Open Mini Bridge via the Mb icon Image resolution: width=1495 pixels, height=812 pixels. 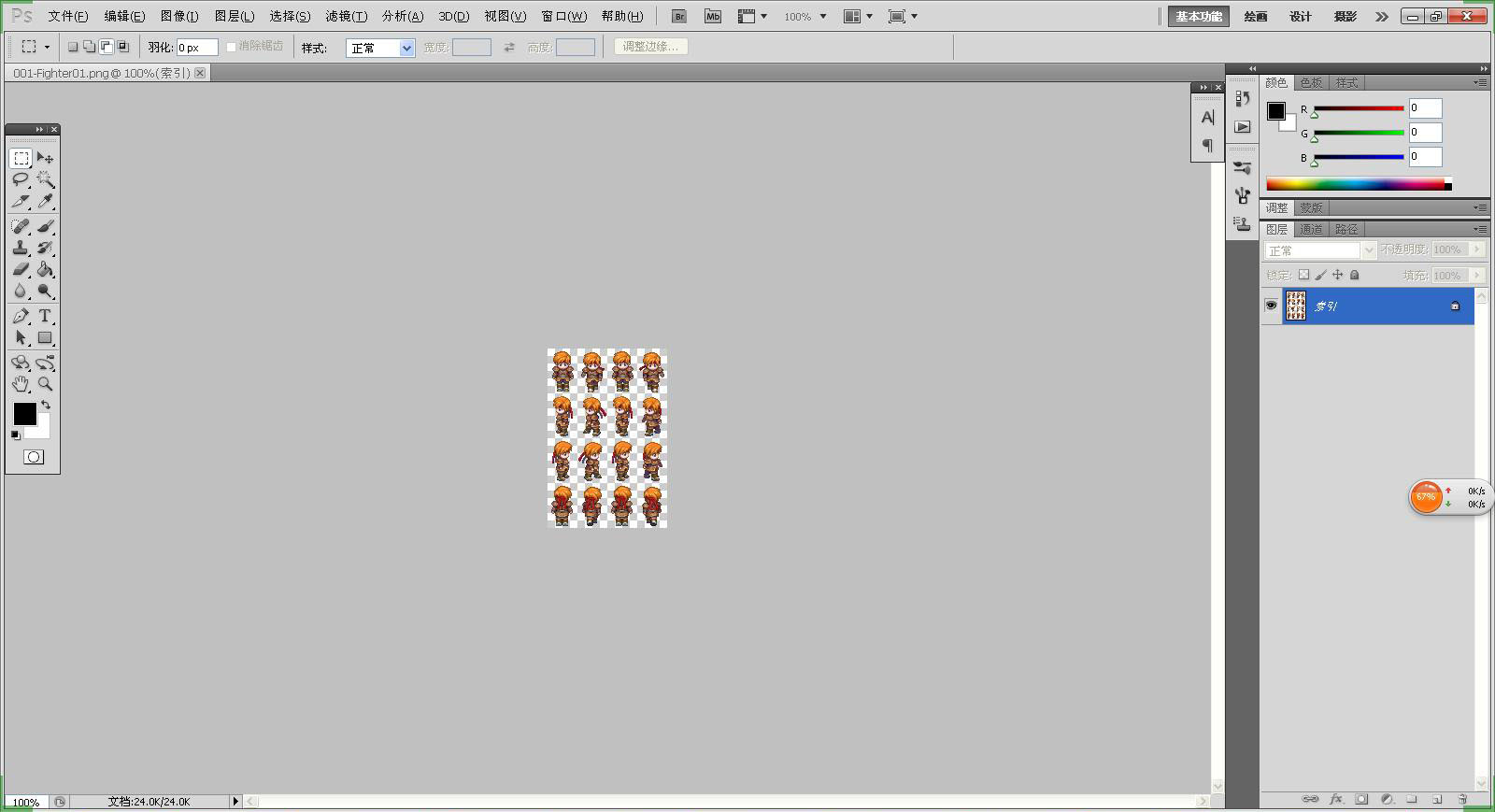click(x=713, y=16)
